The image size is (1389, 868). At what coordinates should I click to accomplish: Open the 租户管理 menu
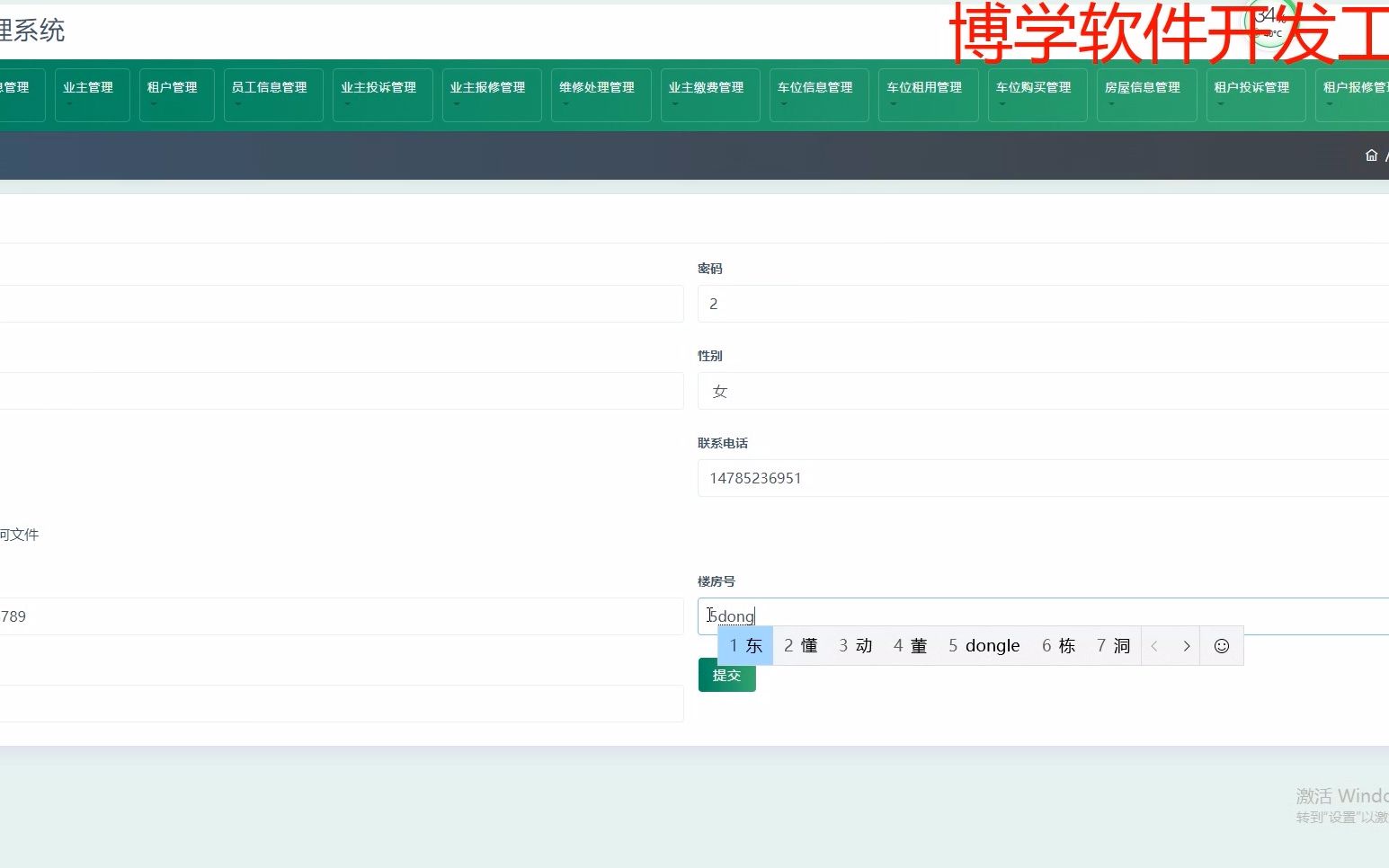pos(176,94)
